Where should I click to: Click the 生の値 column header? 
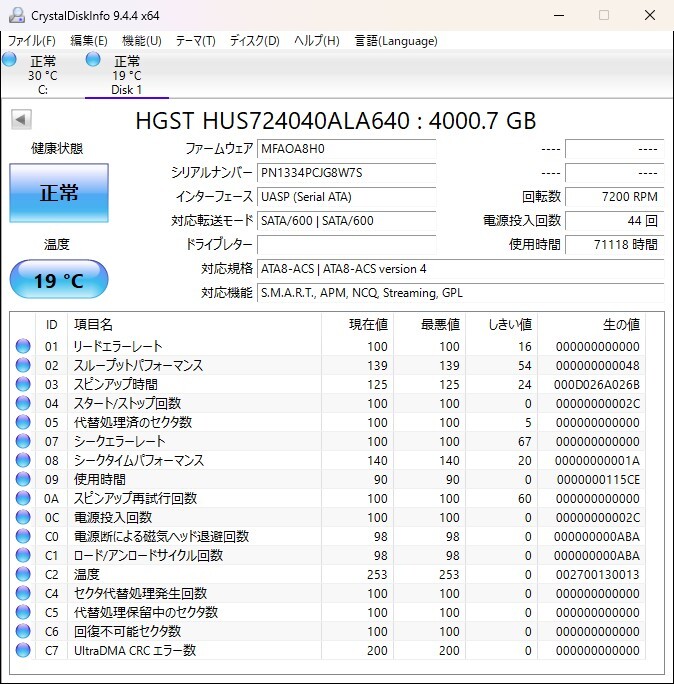(x=591, y=325)
